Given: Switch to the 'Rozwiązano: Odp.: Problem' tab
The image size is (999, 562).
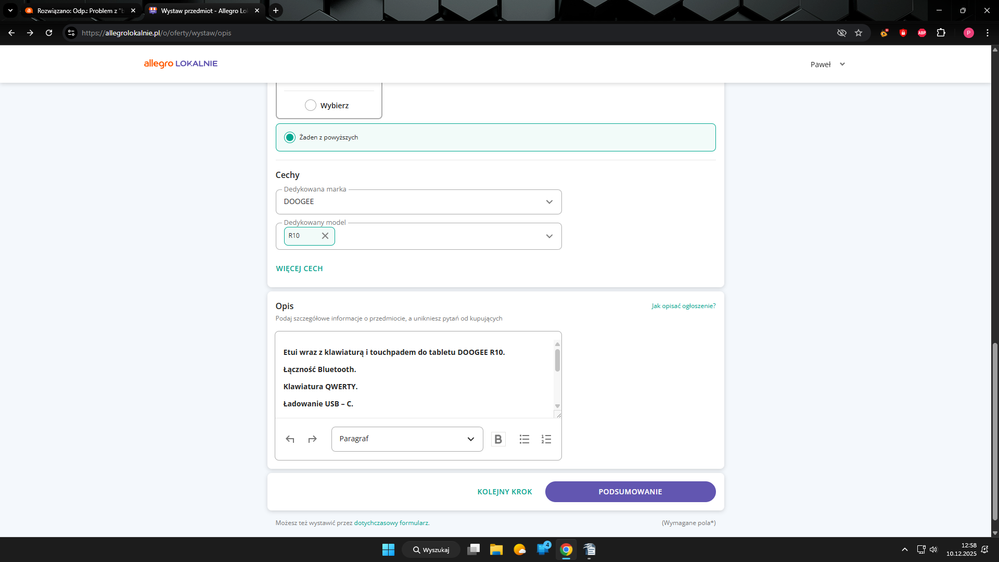Looking at the screenshot, I should click(78, 10).
